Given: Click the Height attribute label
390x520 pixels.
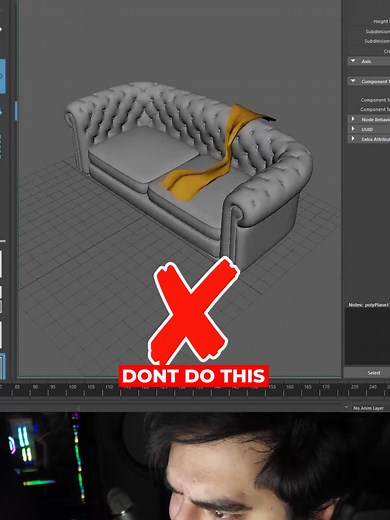Looking at the screenshot, I should click(x=381, y=21).
